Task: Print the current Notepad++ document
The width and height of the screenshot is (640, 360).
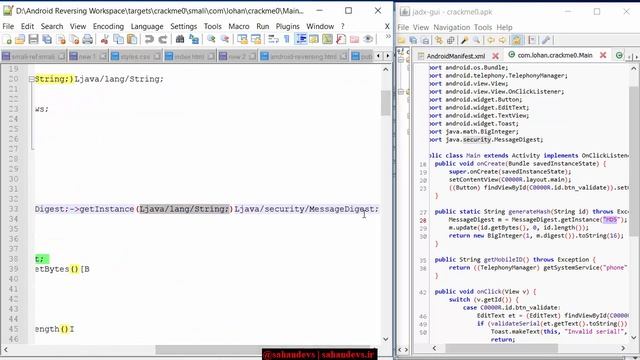Action: (x=88, y=39)
